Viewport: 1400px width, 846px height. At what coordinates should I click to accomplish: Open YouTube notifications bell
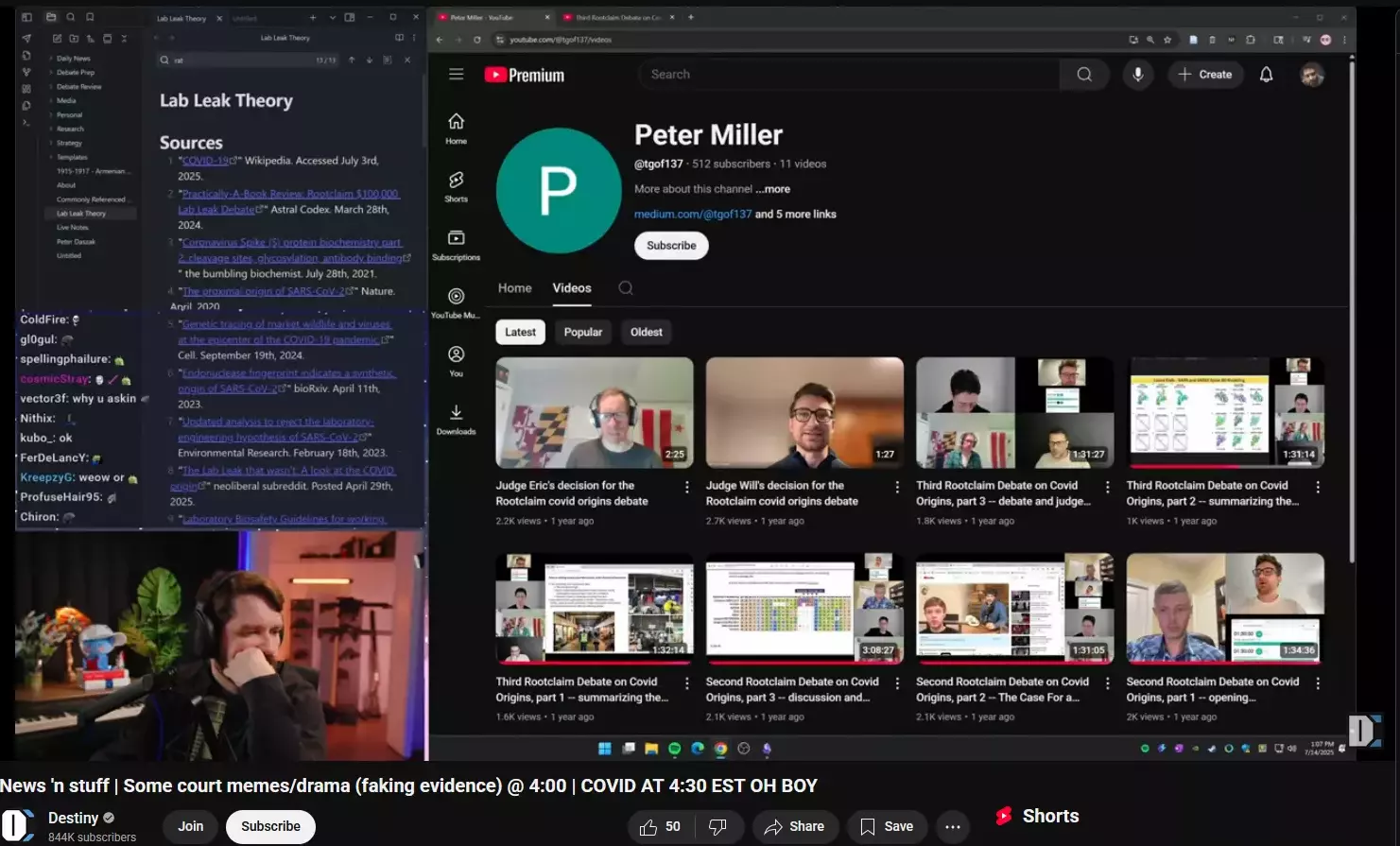coord(1266,75)
